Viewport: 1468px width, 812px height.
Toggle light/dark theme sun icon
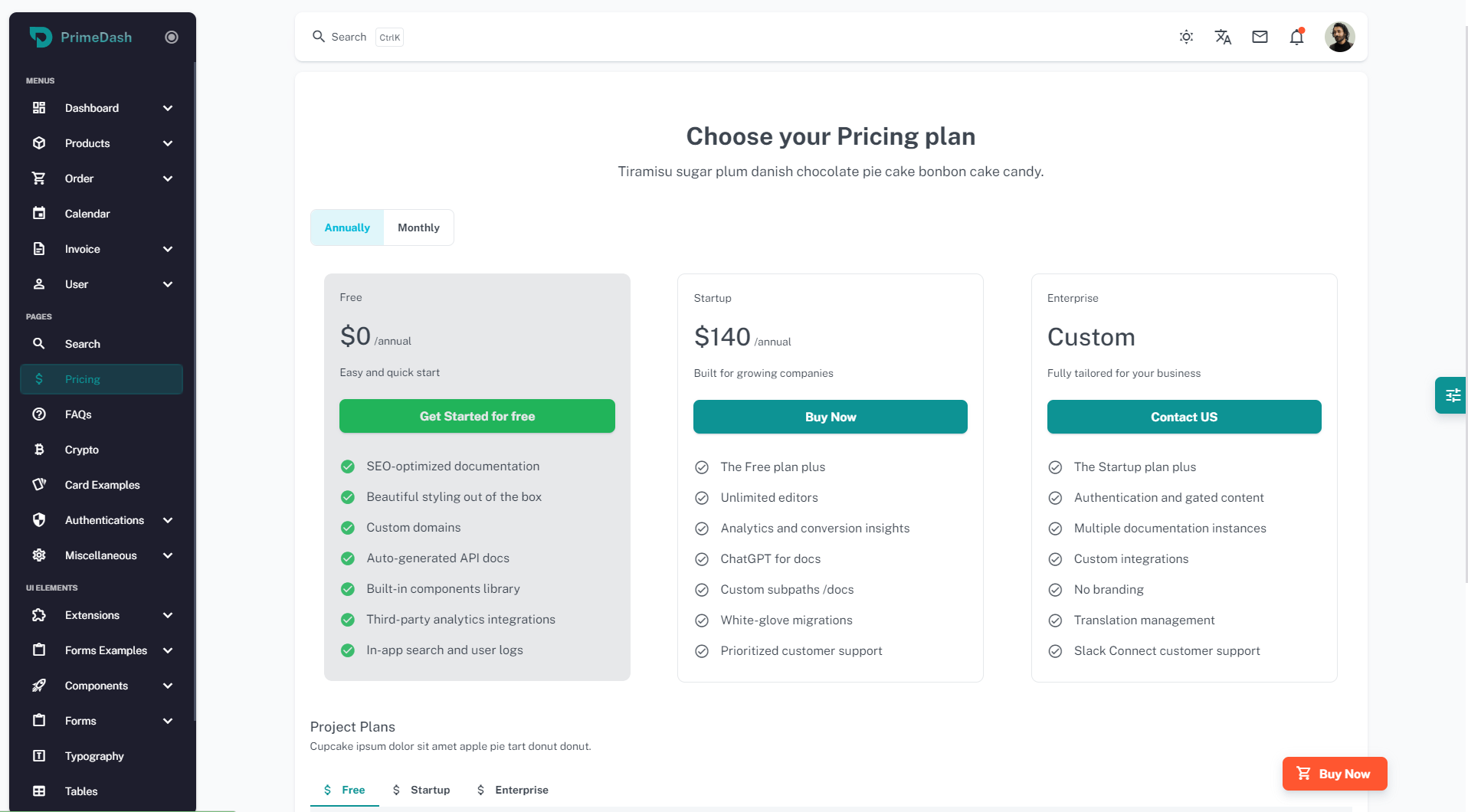tap(1186, 37)
